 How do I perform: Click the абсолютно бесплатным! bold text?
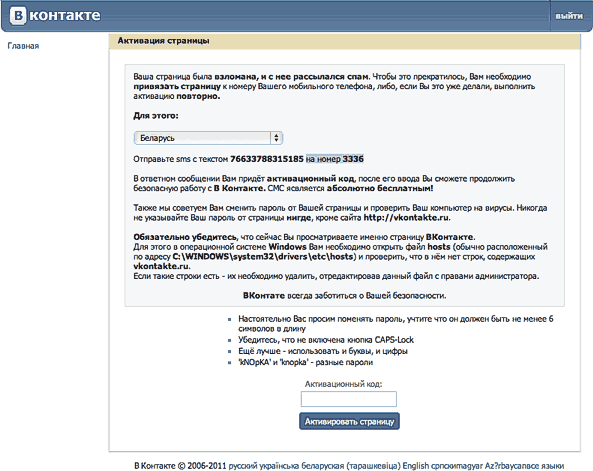[380, 188]
